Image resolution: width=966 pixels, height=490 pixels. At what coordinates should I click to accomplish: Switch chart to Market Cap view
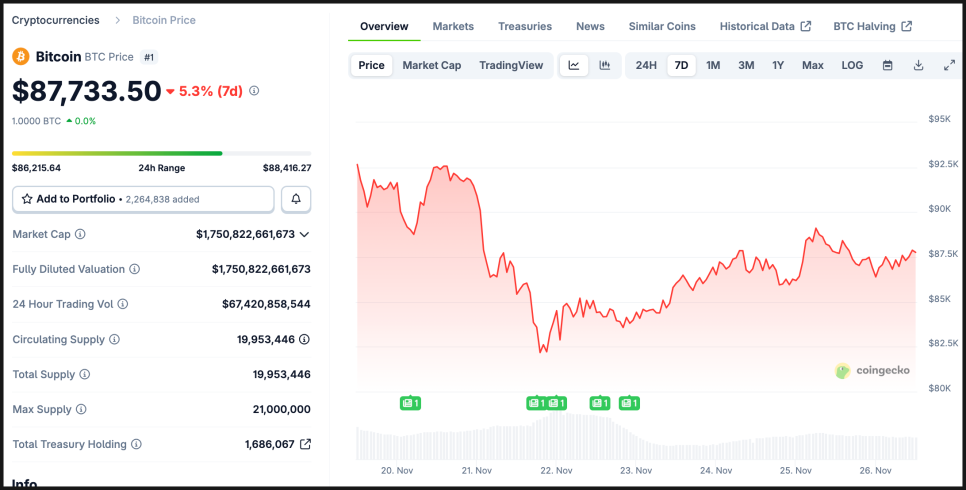click(432, 66)
